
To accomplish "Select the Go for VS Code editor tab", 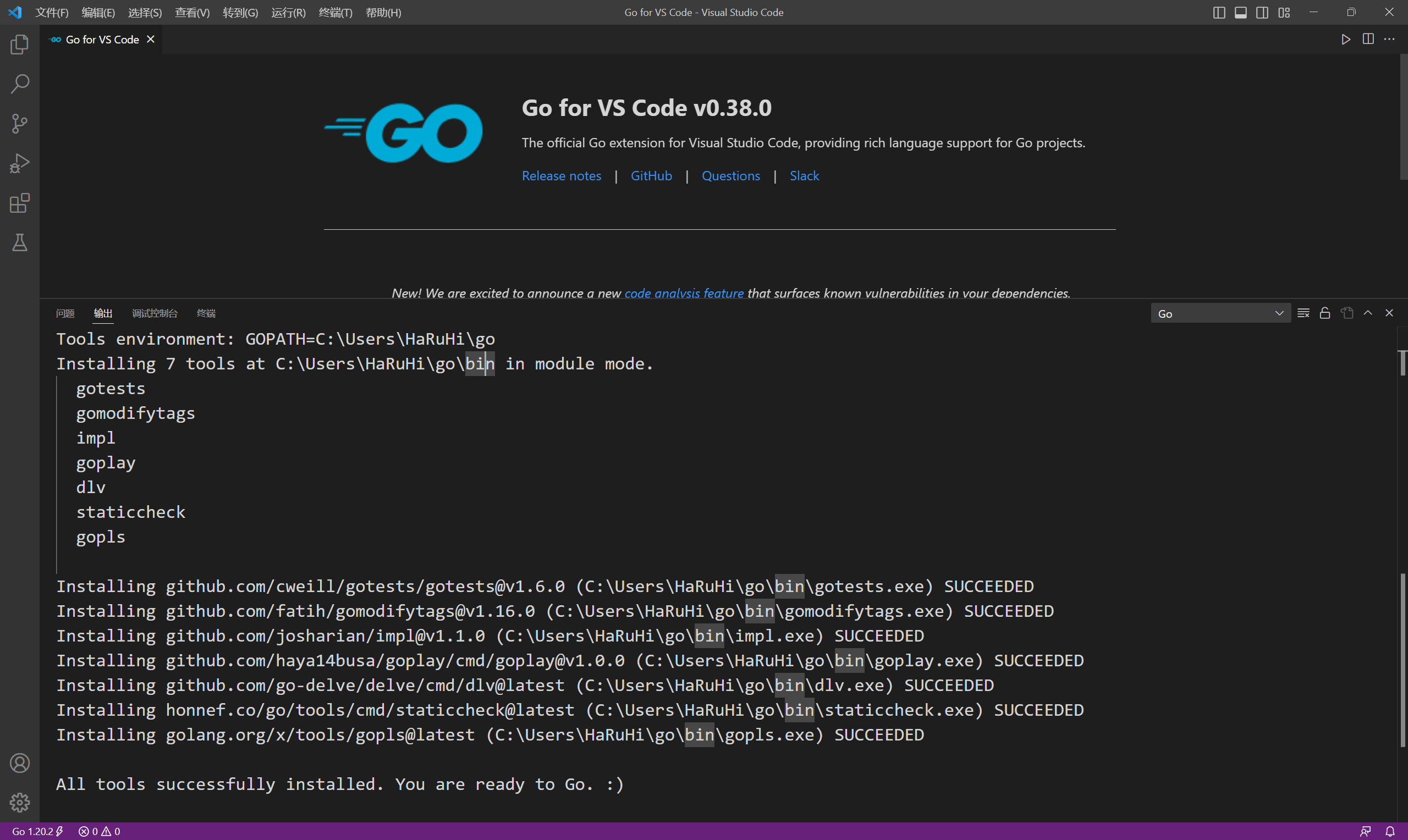I will pyautogui.click(x=102, y=39).
